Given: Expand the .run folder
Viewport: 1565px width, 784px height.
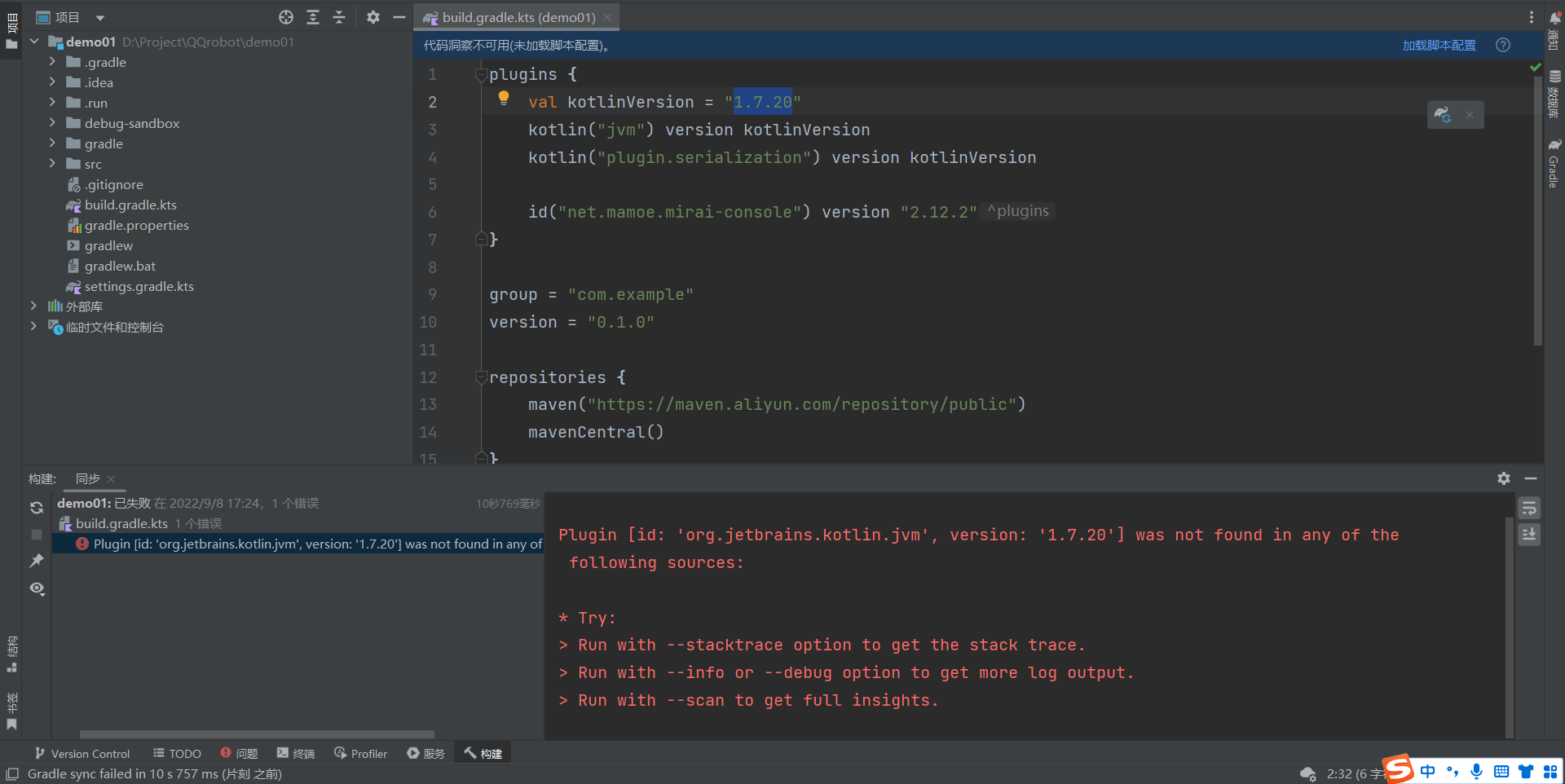Looking at the screenshot, I should (52, 102).
